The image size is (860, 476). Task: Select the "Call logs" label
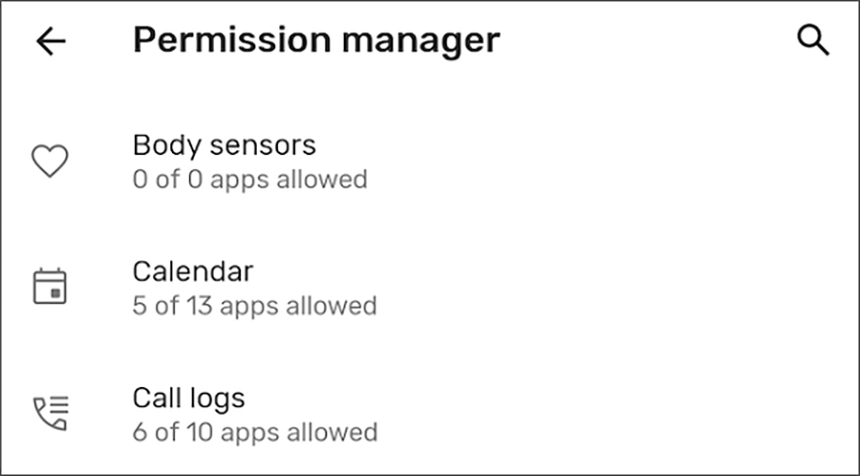tap(188, 398)
